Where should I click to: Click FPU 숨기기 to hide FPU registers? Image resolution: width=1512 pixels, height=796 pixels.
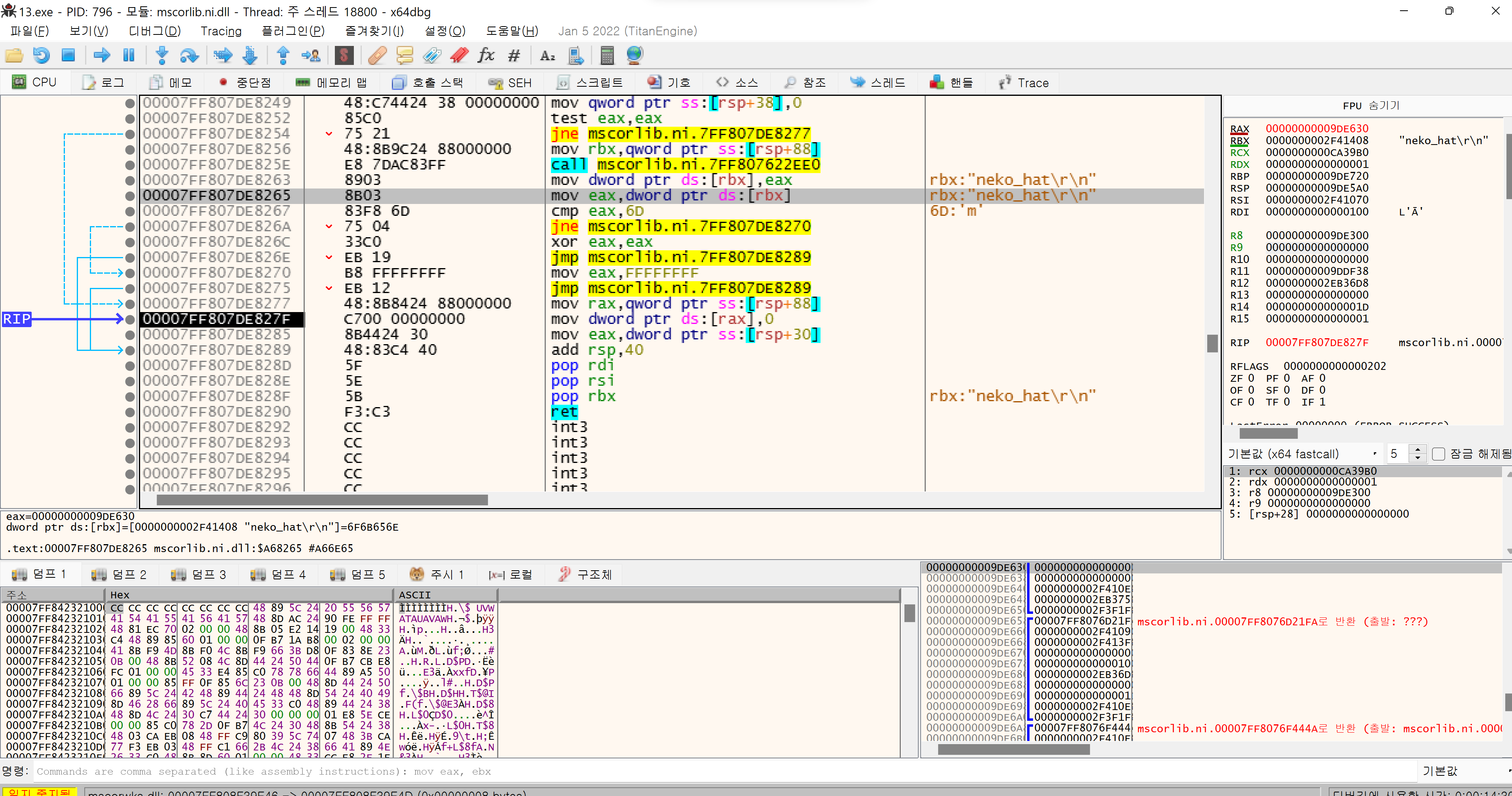click(x=1371, y=106)
